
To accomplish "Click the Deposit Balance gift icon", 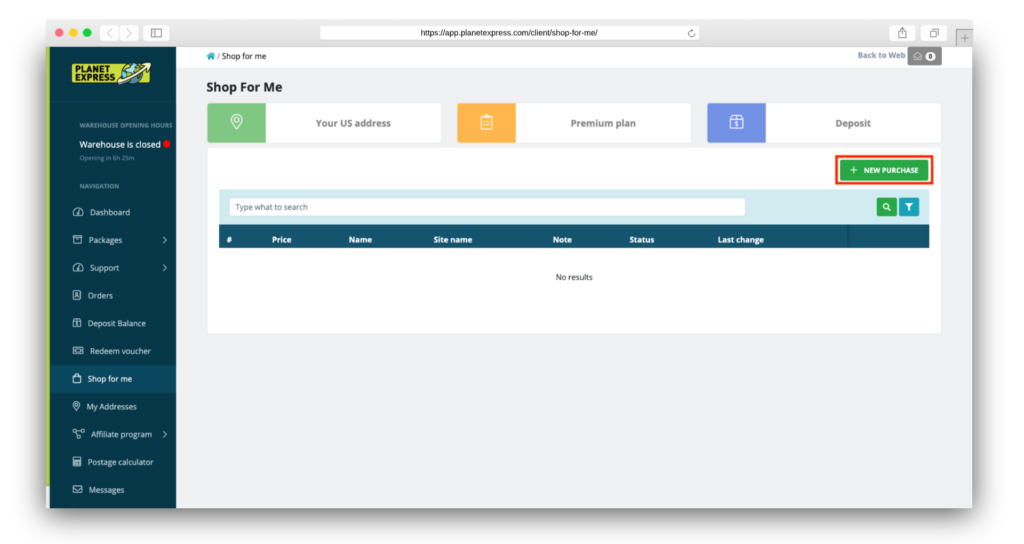I will (x=77, y=323).
